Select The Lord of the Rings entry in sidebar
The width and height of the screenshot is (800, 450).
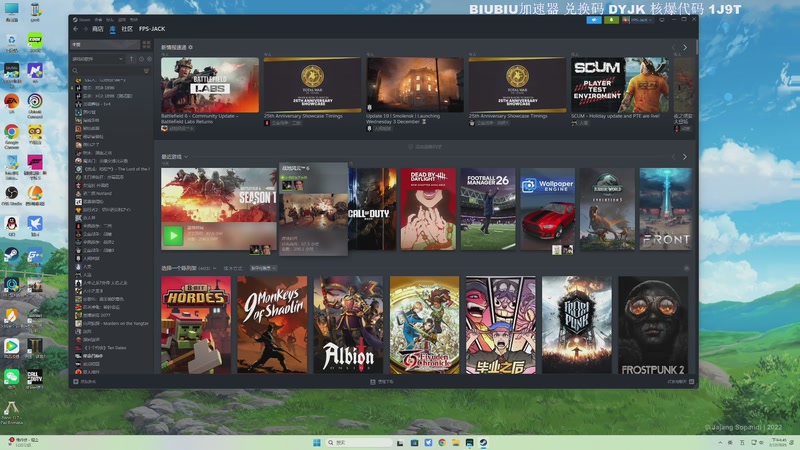tap(112, 169)
